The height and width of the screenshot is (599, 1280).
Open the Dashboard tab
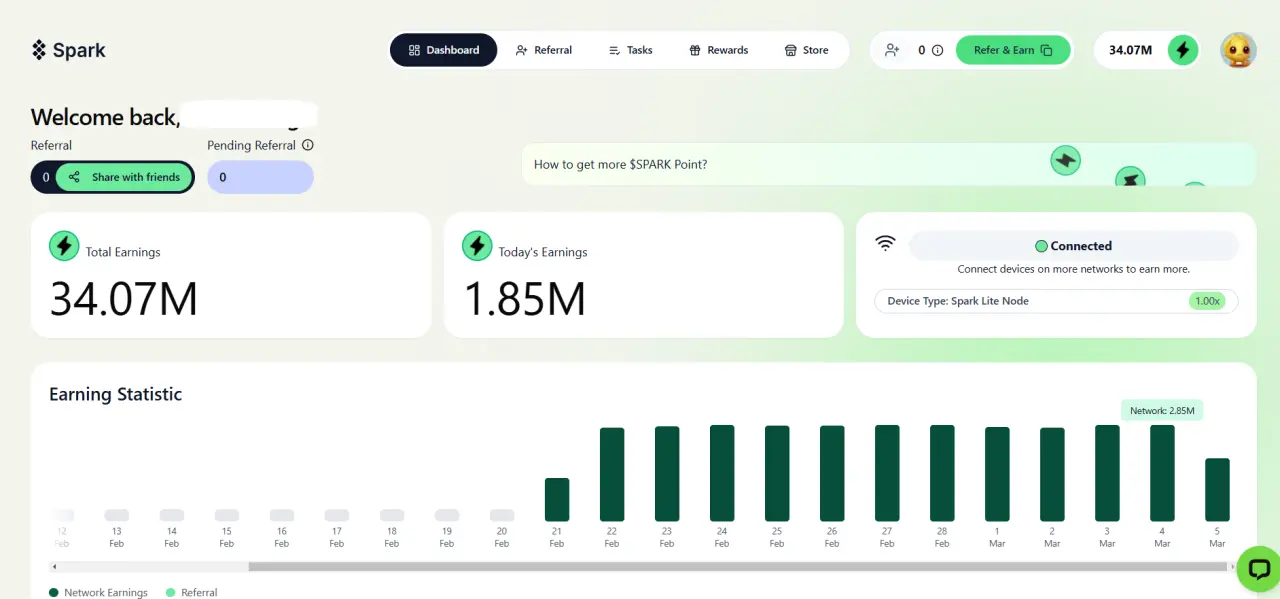443,50
